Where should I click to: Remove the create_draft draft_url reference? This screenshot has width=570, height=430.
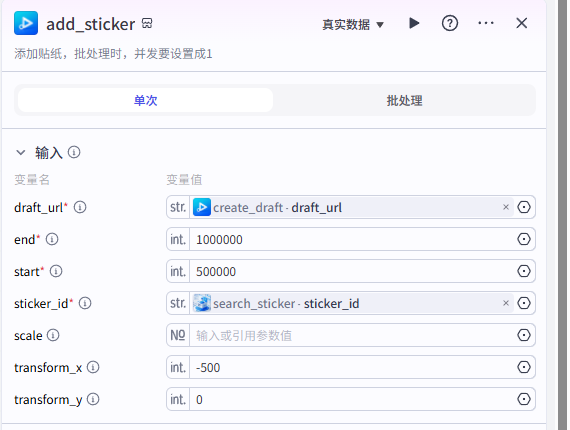[x=506, y=207]
